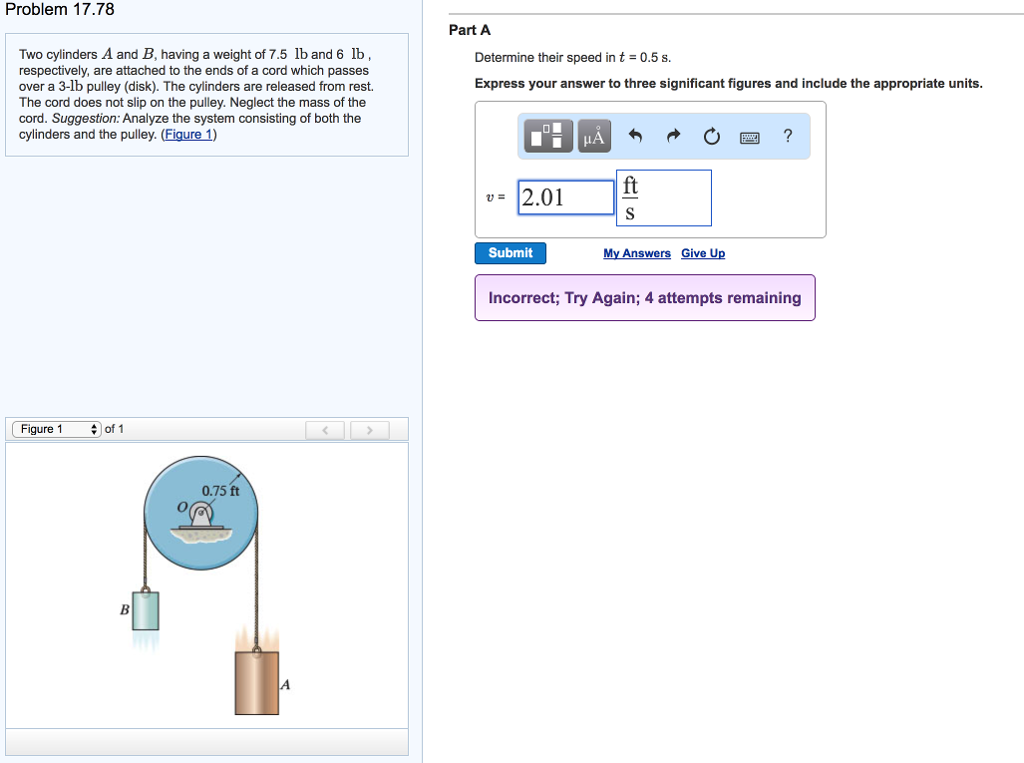Reset the answer box with circular arrow
This screenshot has height=763, width=1024.
click(x=711, y=136)
